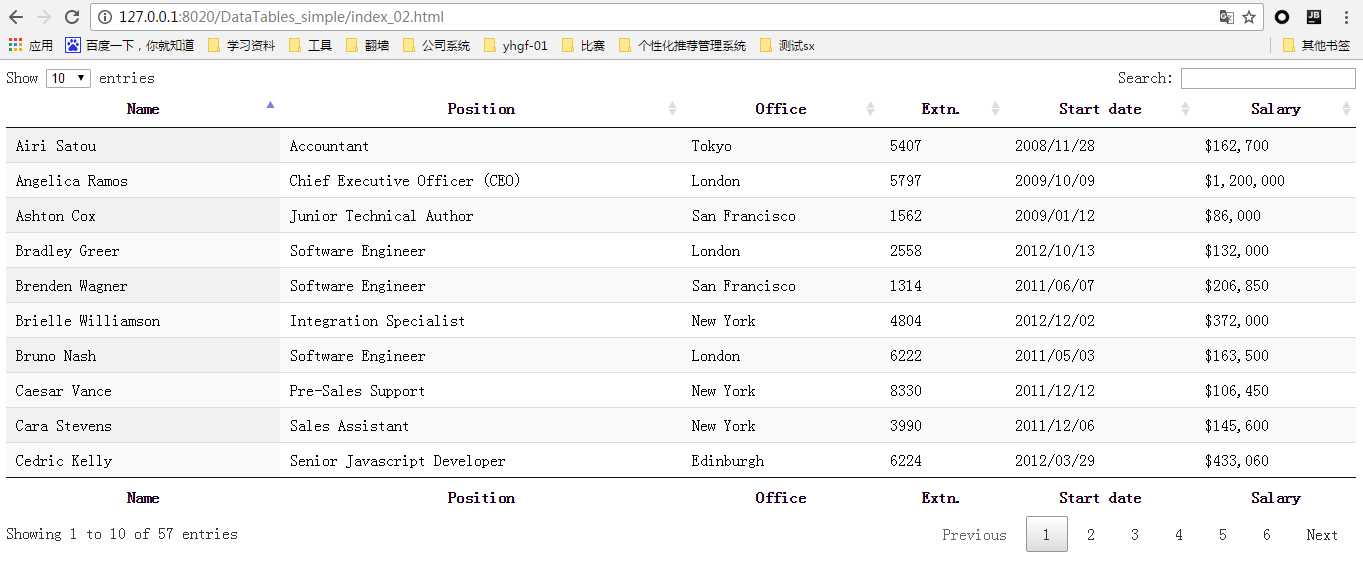Click the URL address bar

click(660, 17)
